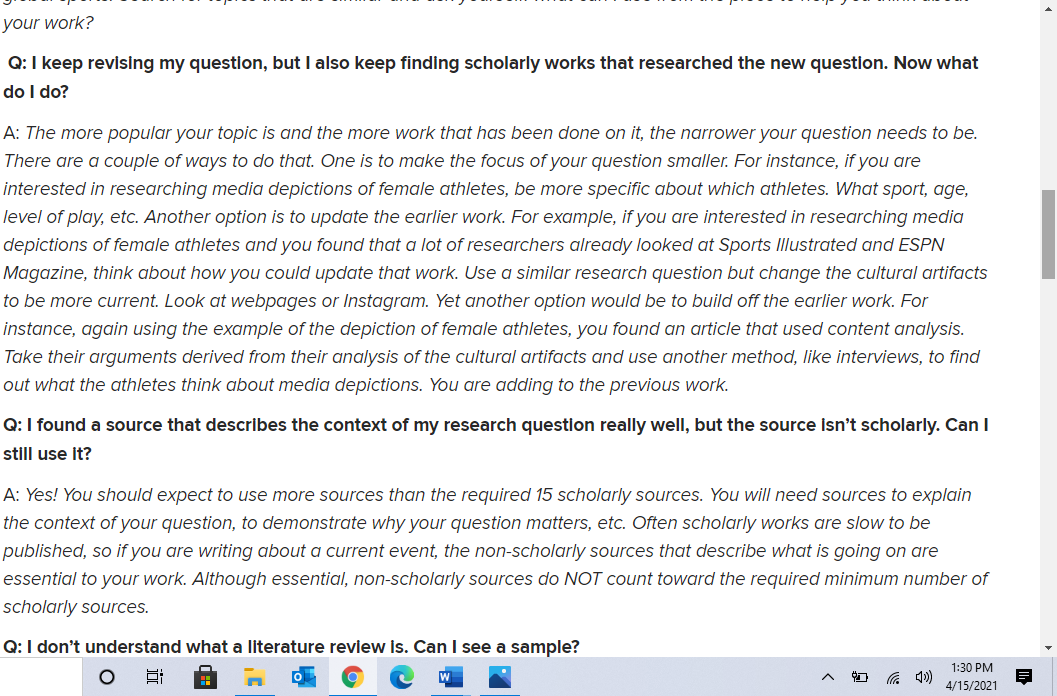
Task: Click the page scrollbar thumb
Action: coord(1048,234)
